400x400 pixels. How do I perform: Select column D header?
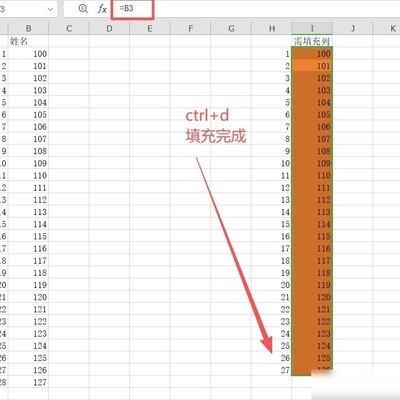[x=109, y=29]
